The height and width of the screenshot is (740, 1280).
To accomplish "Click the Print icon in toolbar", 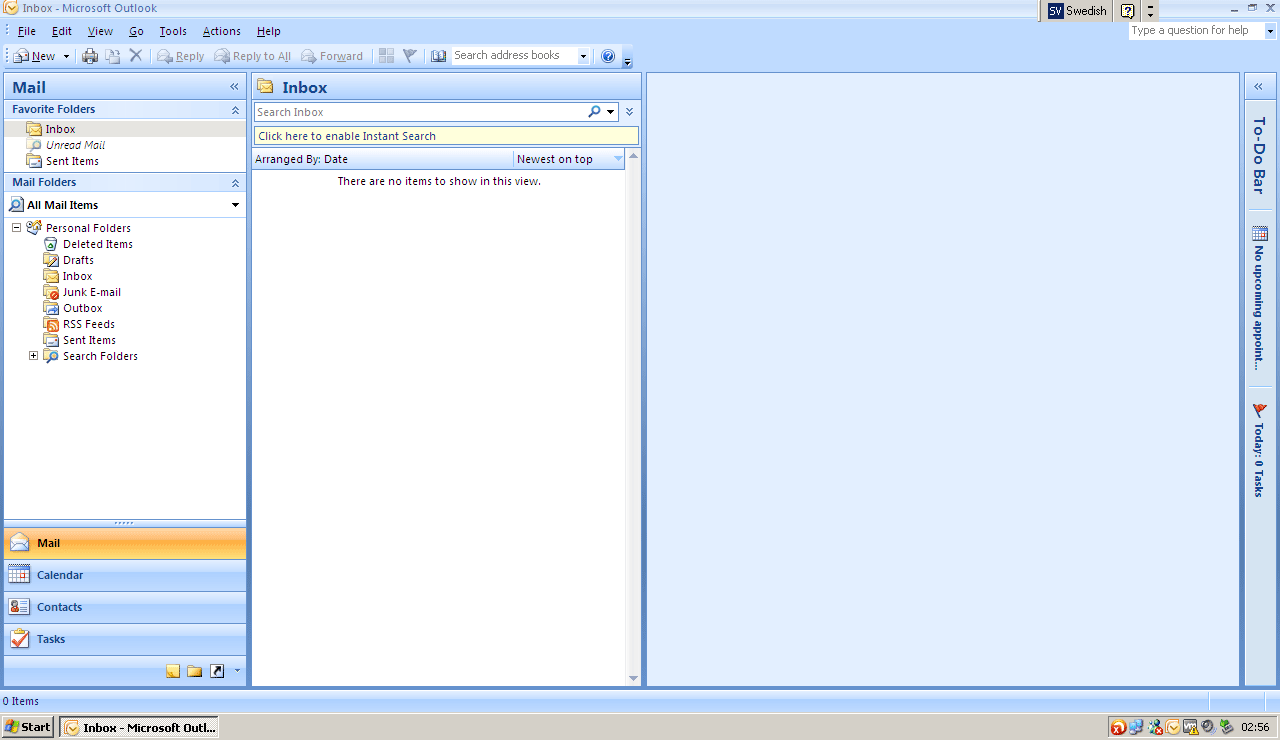I will [x=90, y=56].
